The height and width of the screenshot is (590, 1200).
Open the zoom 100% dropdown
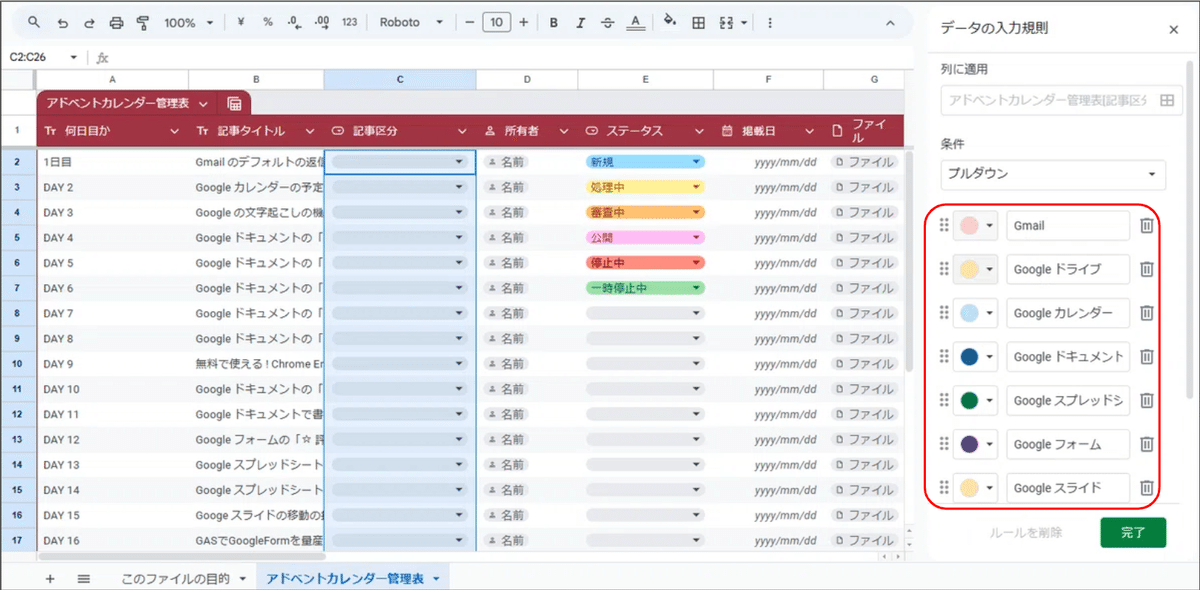[x=188, y=22]
